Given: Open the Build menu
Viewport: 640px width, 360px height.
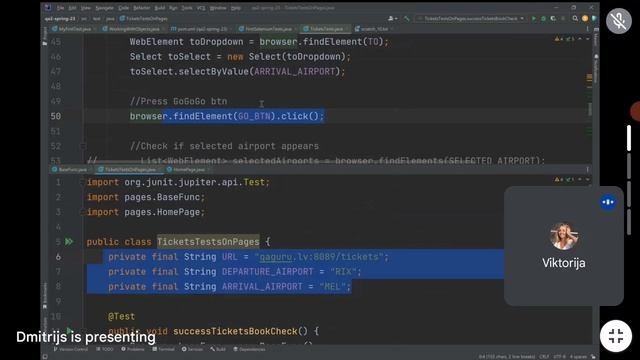Looking at the screenshot, I should (x=160, y=8).
